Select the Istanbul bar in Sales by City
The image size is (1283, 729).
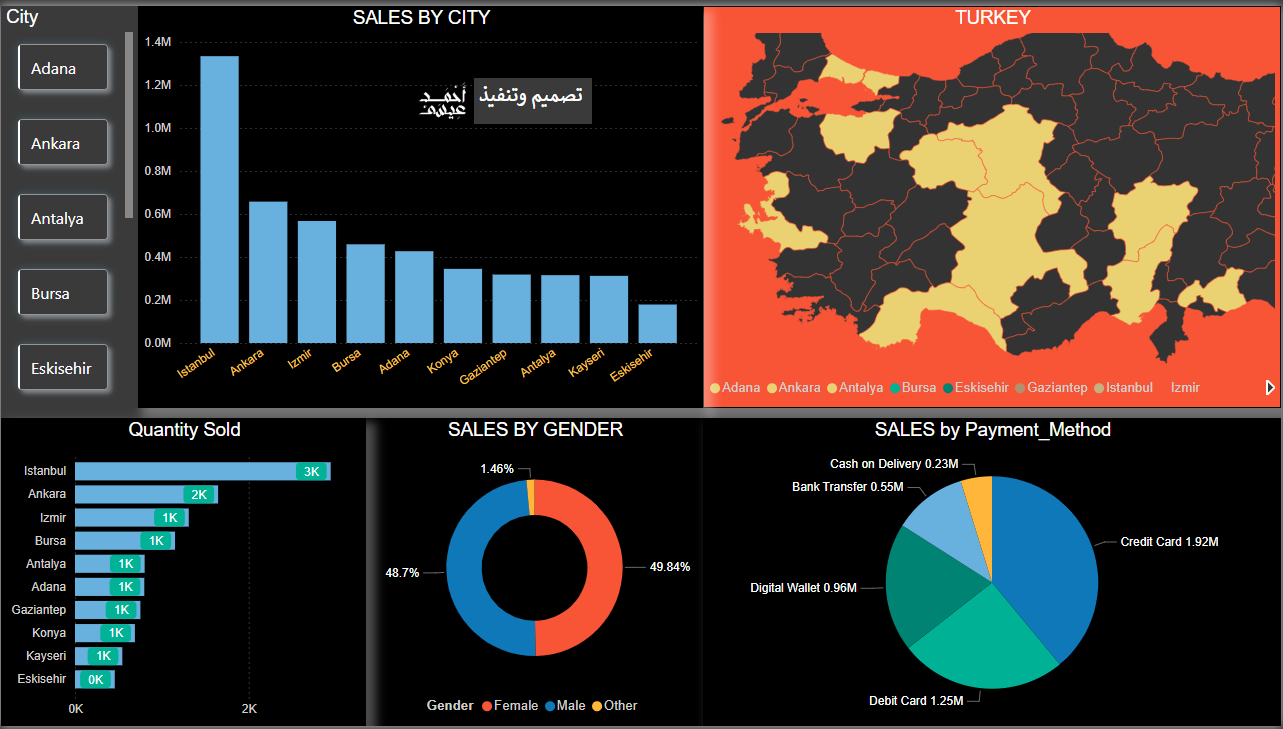click(x=219, y=200)
